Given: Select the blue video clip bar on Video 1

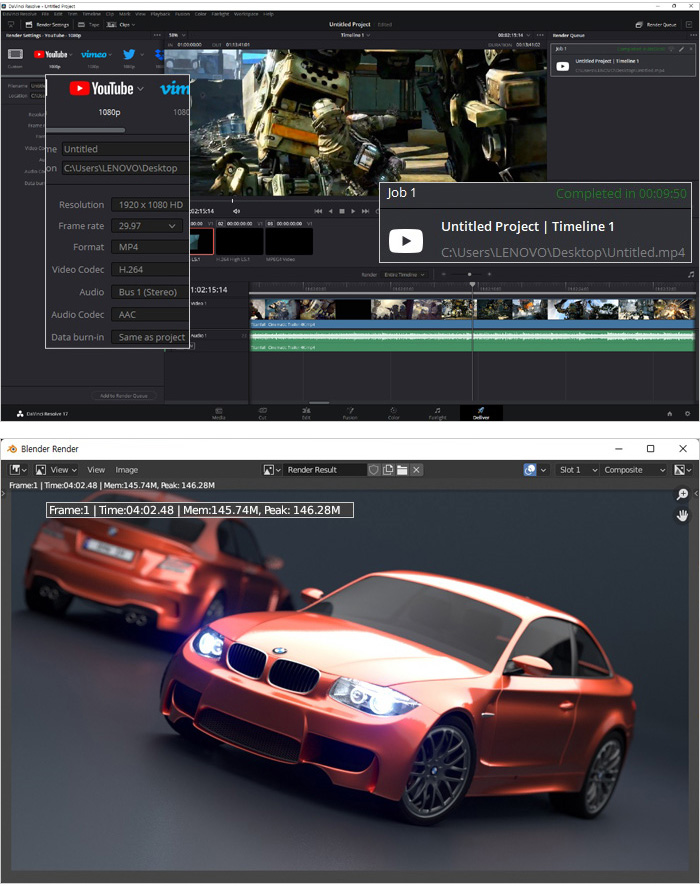Looking at the screenshot, I should coord(472,324).
